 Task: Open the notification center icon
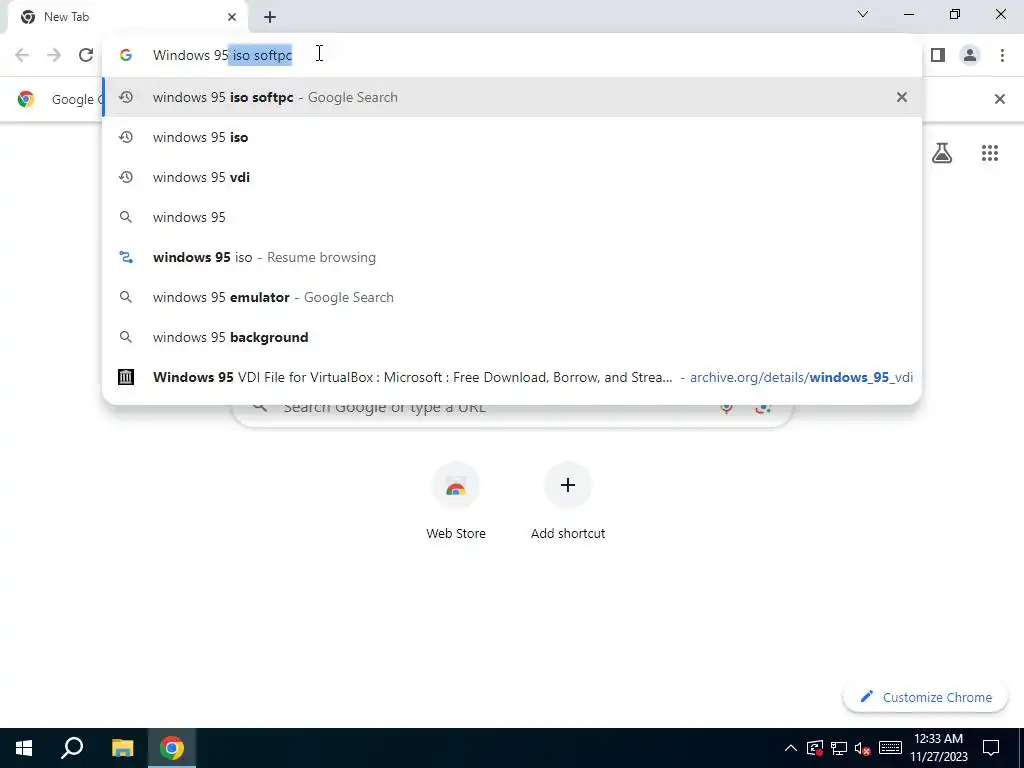991,748
